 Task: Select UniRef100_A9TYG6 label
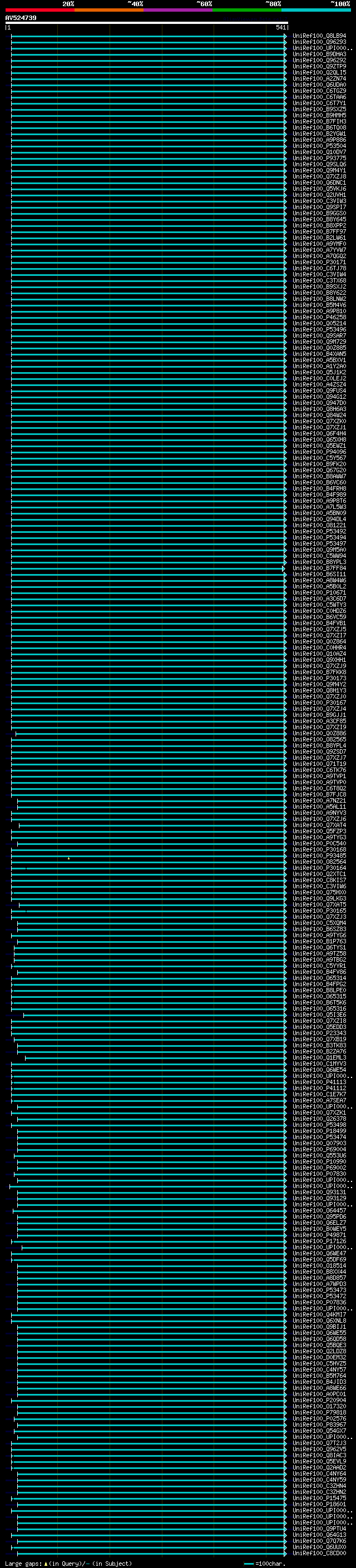pyautogui.click(x=319, y=935)
